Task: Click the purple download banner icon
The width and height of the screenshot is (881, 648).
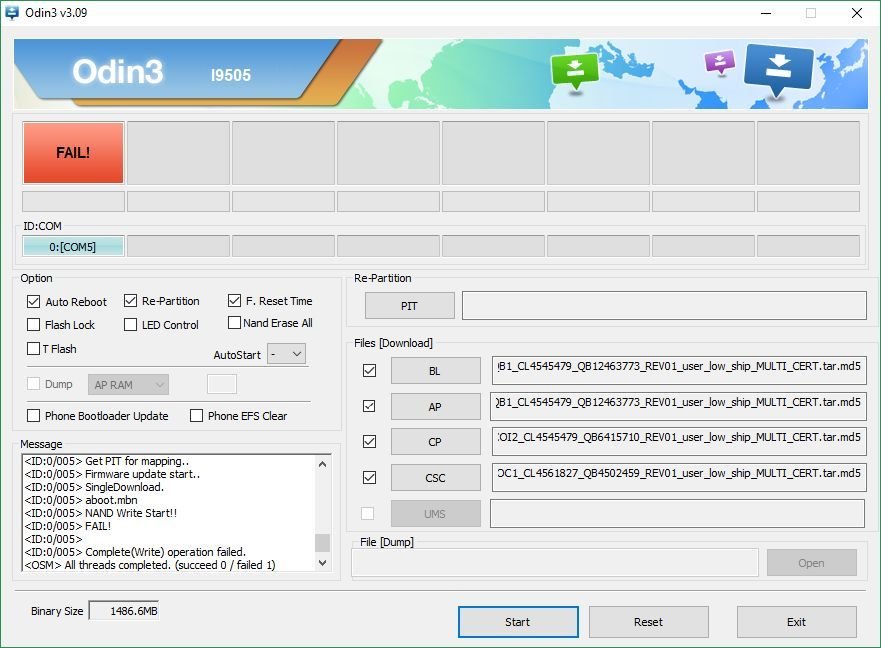Action: pos(720,62)
